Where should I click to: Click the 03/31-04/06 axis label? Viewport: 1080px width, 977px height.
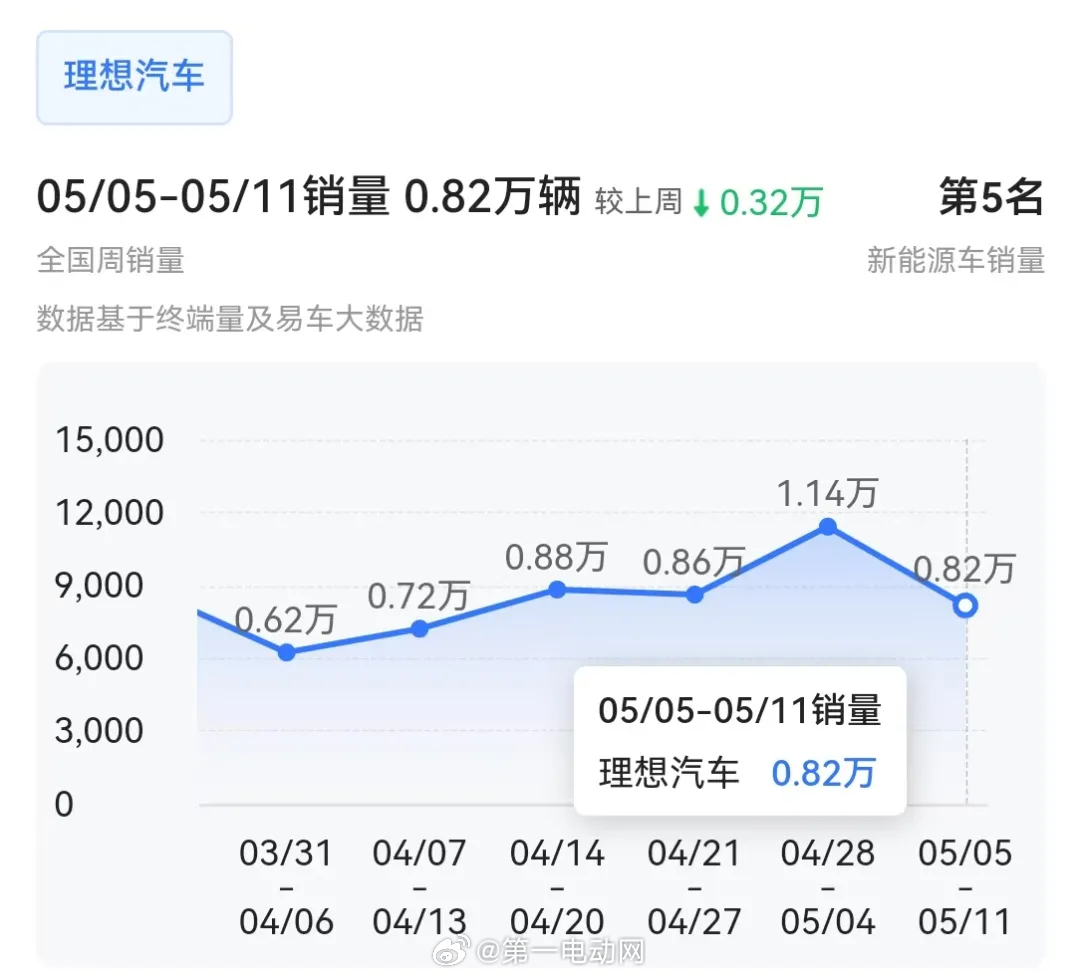click(287, 887)
